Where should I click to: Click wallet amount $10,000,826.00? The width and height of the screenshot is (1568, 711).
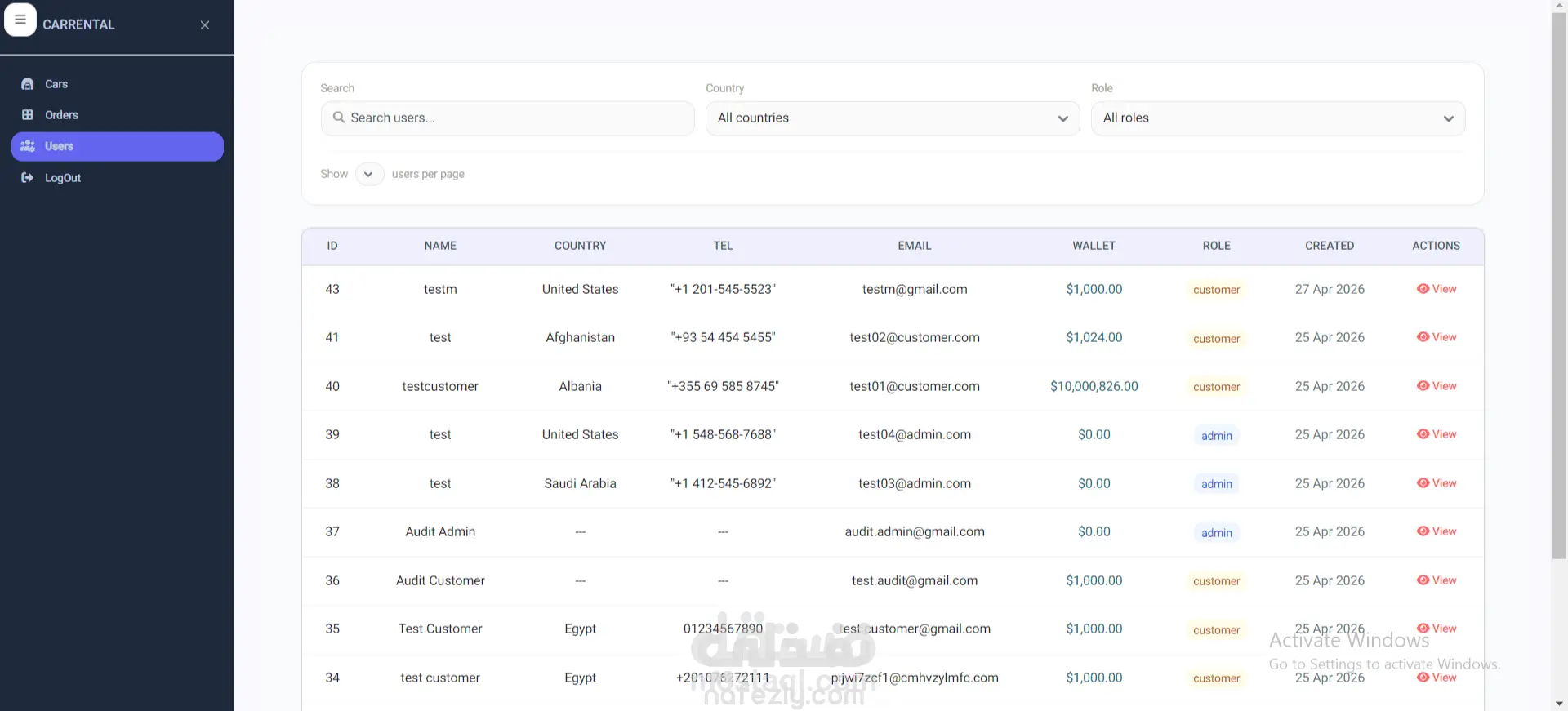tap(1094, 386)
